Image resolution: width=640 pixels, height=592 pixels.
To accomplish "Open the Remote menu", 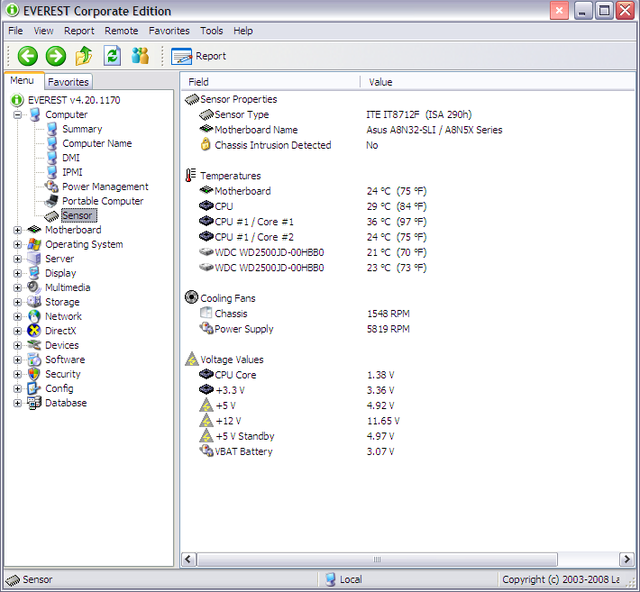I will (121, 31).
